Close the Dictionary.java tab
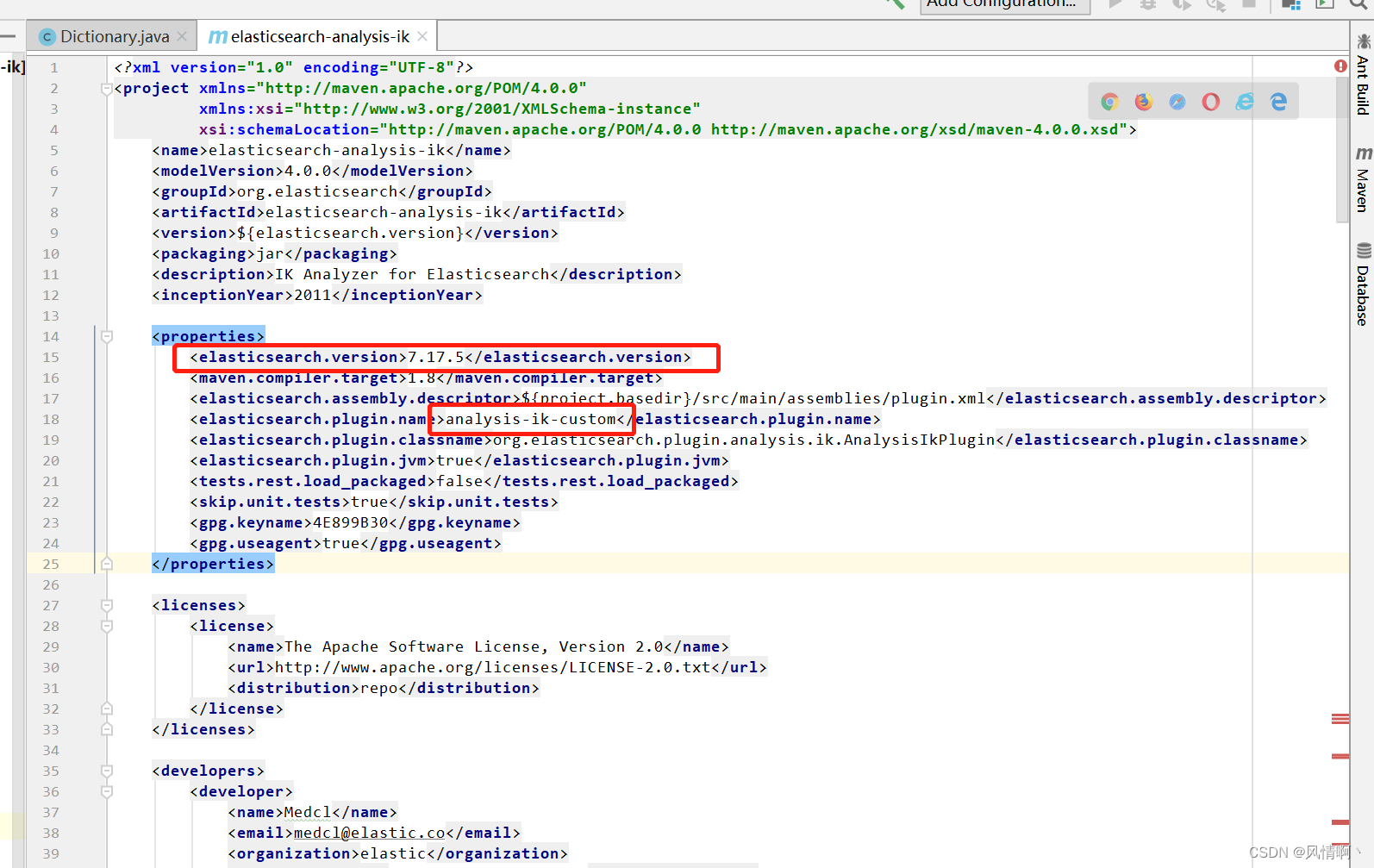The image size is (1374, 868). (182, 36)
